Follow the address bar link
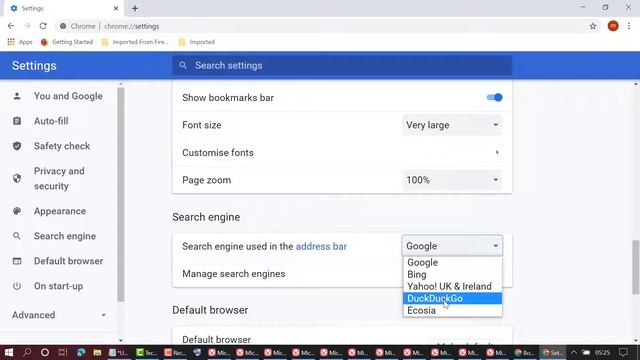 pyautogui.click(x=321, y=247)
